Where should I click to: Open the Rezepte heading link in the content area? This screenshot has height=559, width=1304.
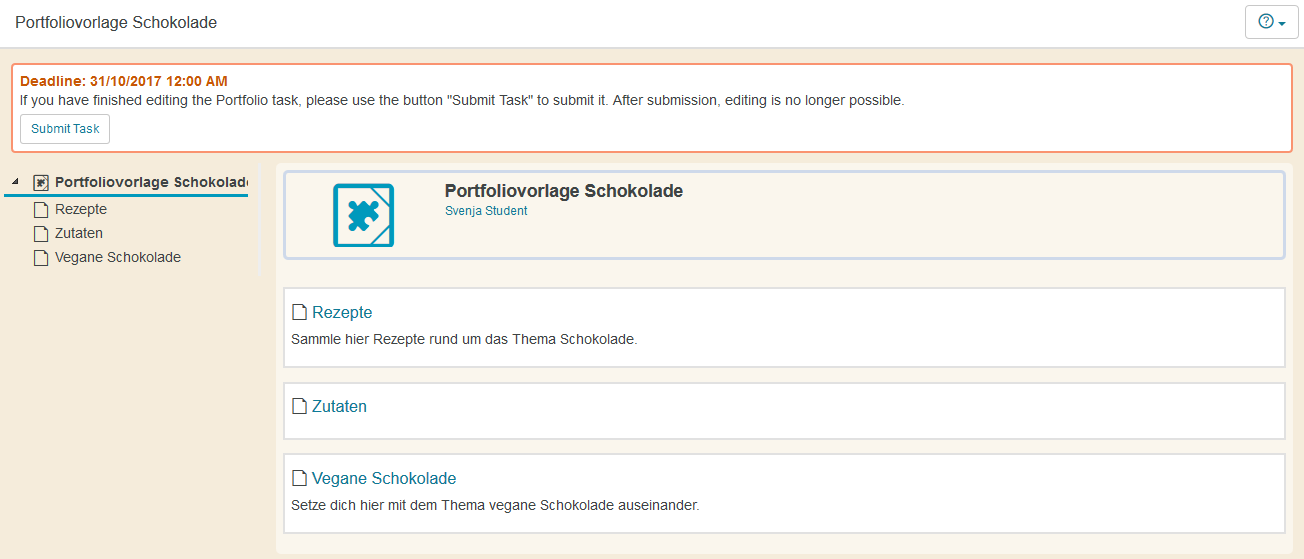[x=342, y=313]
